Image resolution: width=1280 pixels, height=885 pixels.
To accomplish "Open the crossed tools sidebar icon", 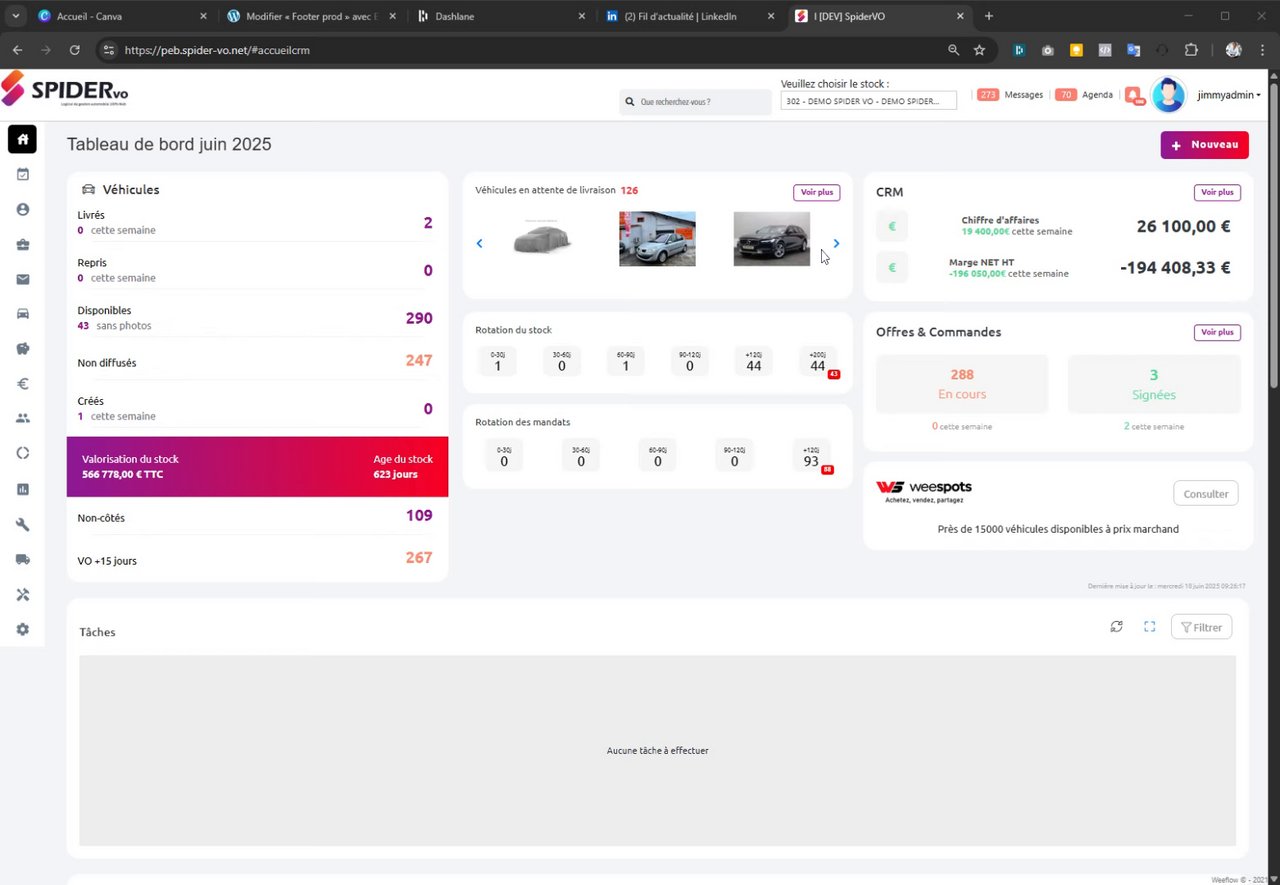I will coord(22,595).
